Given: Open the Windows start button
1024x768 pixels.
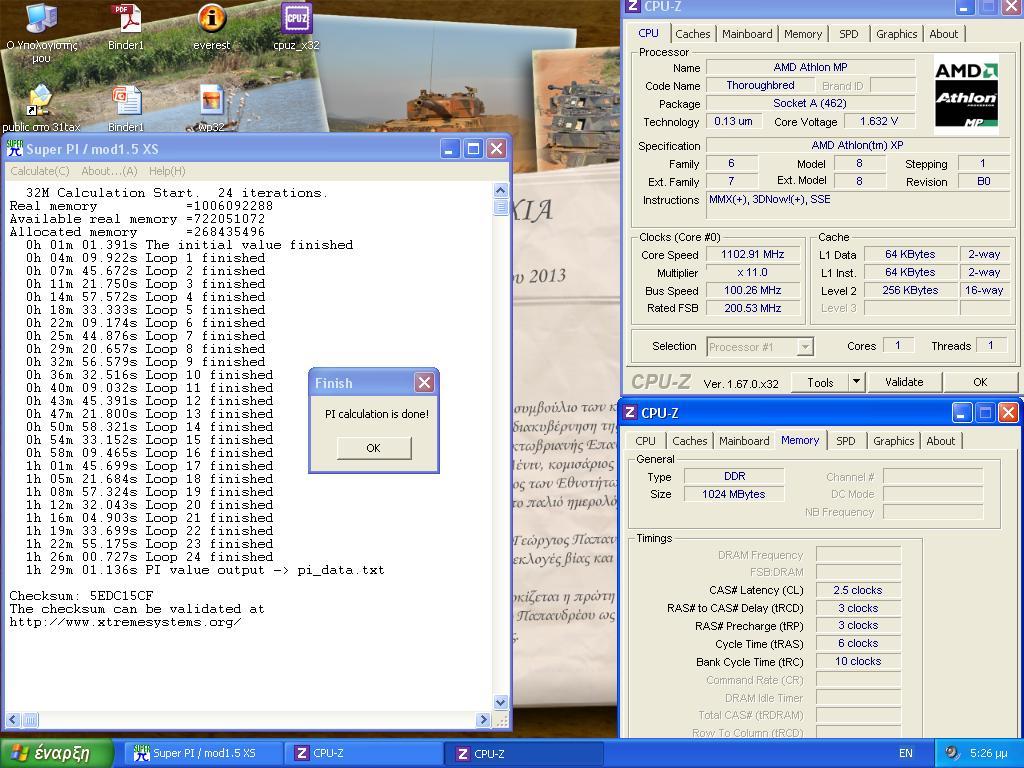Looking at the screenshot, I should [x=56, y=753].
